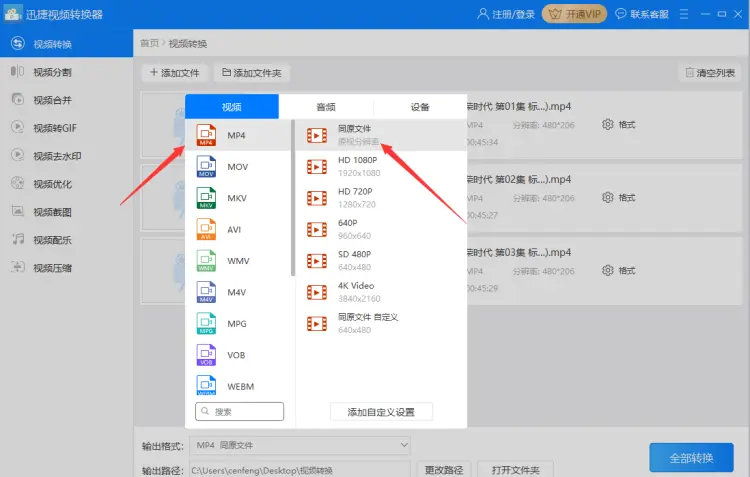Open the 视频转换 sidebar item
This screenshot has height=477, width=750.
click(66, 44)
